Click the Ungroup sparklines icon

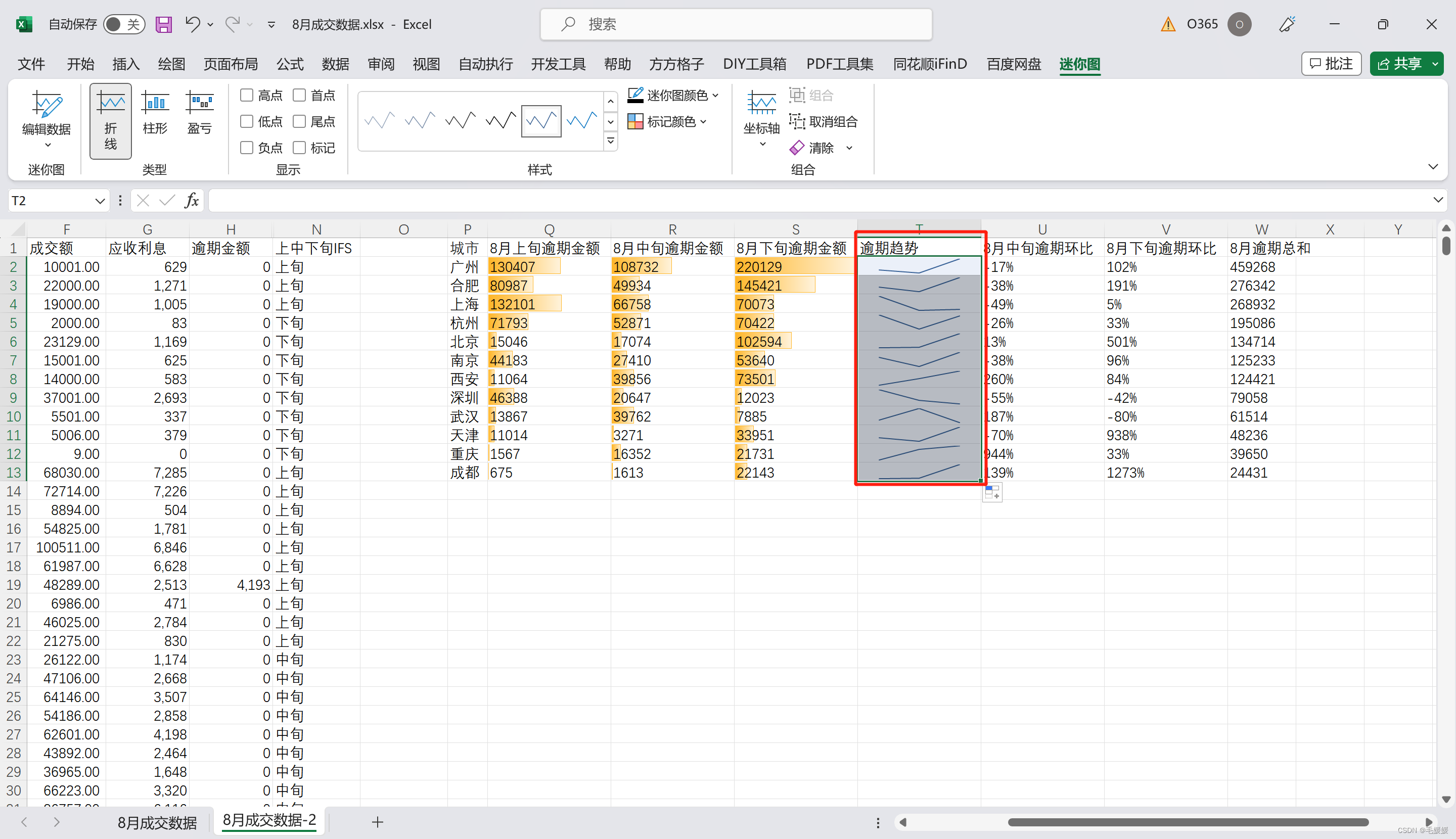(x=797, y=121)
